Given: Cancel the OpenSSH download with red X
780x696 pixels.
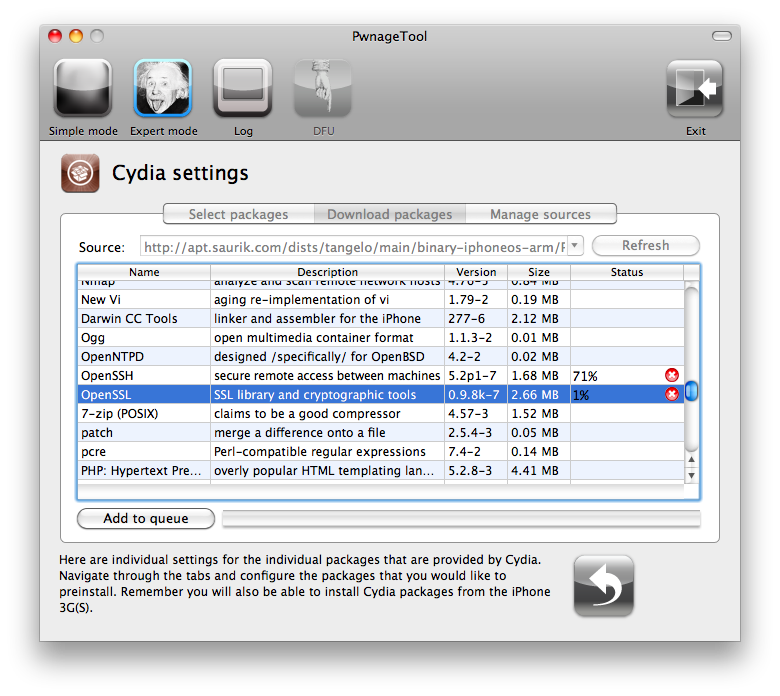Looking at the screenshot, I should coord(672,375).
